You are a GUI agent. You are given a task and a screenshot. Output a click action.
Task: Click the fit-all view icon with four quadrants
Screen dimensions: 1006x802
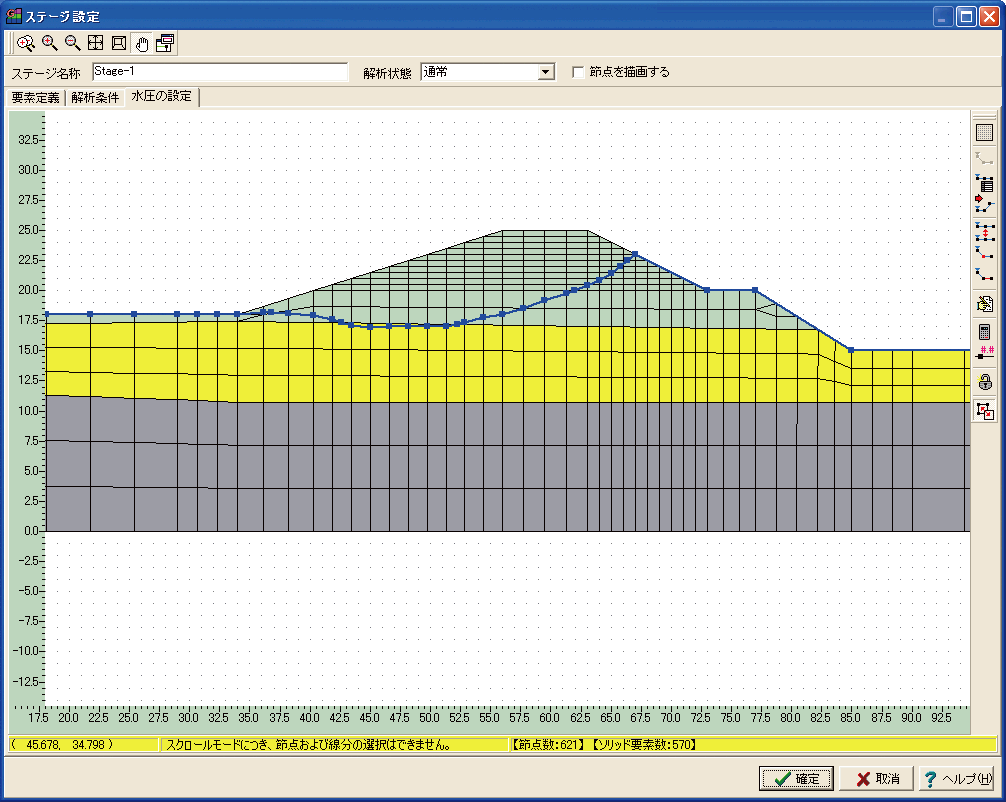(96, 43)
